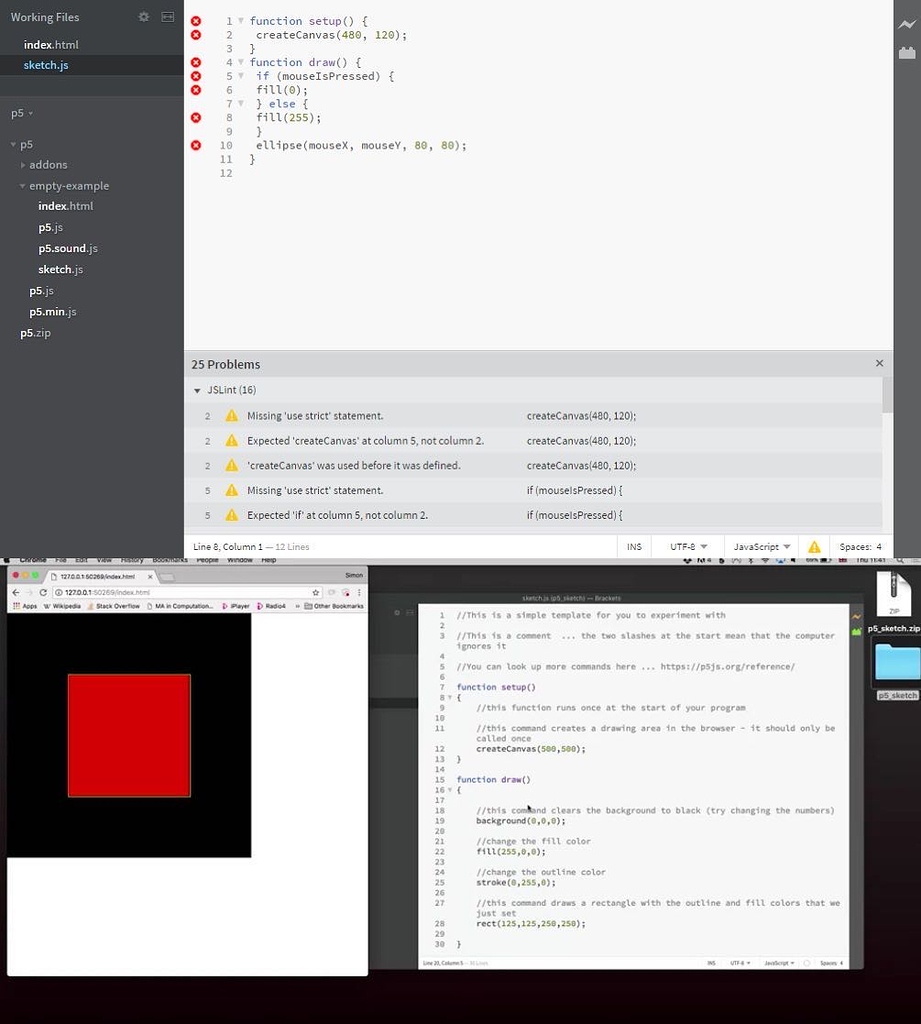Select the 127.0.0.1:50269/index.html browser tab

pyautogui.click(x=98, y=578)
